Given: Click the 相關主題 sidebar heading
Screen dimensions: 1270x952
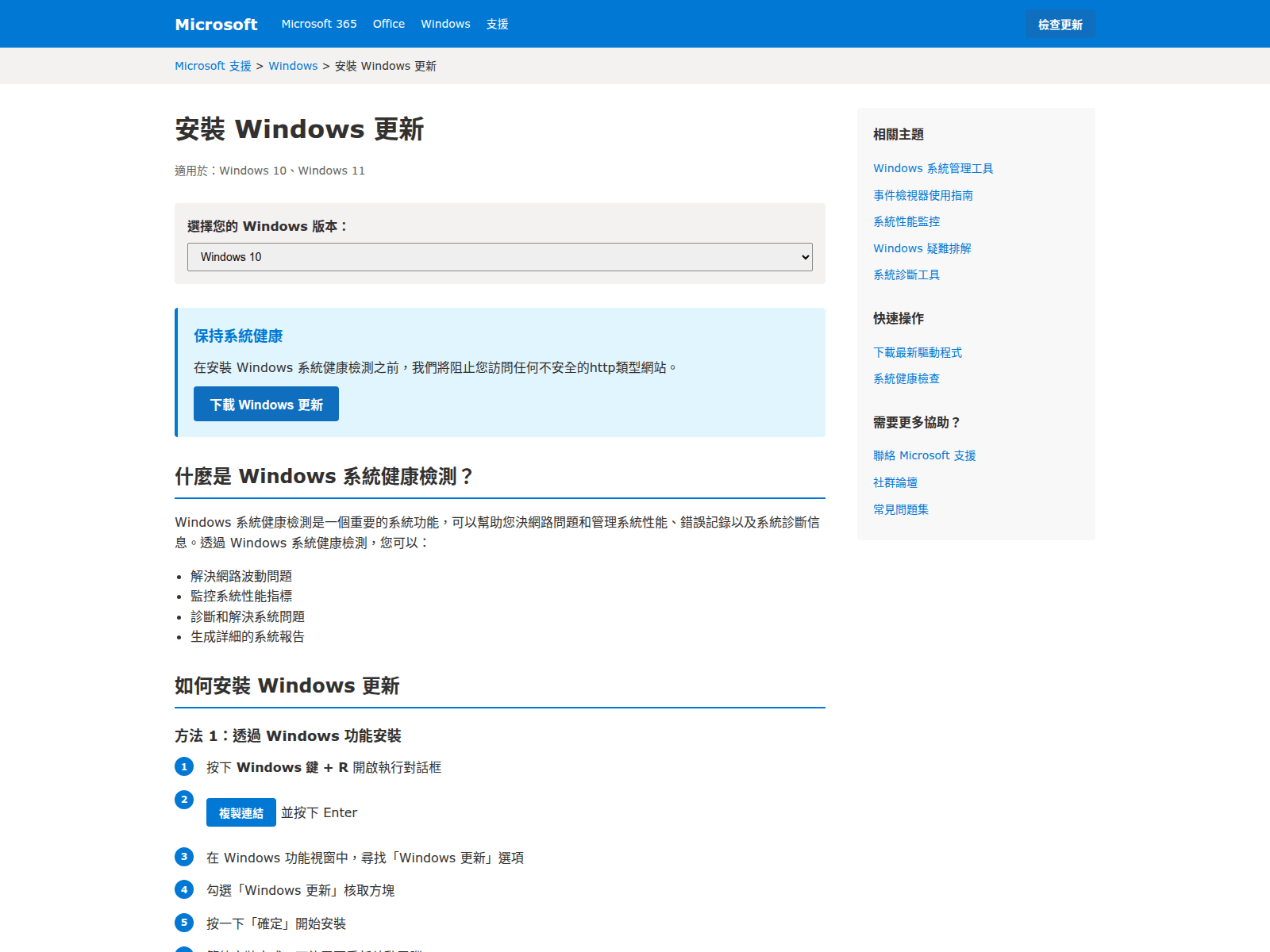Looking at the screenshot, I should [899, 134].
